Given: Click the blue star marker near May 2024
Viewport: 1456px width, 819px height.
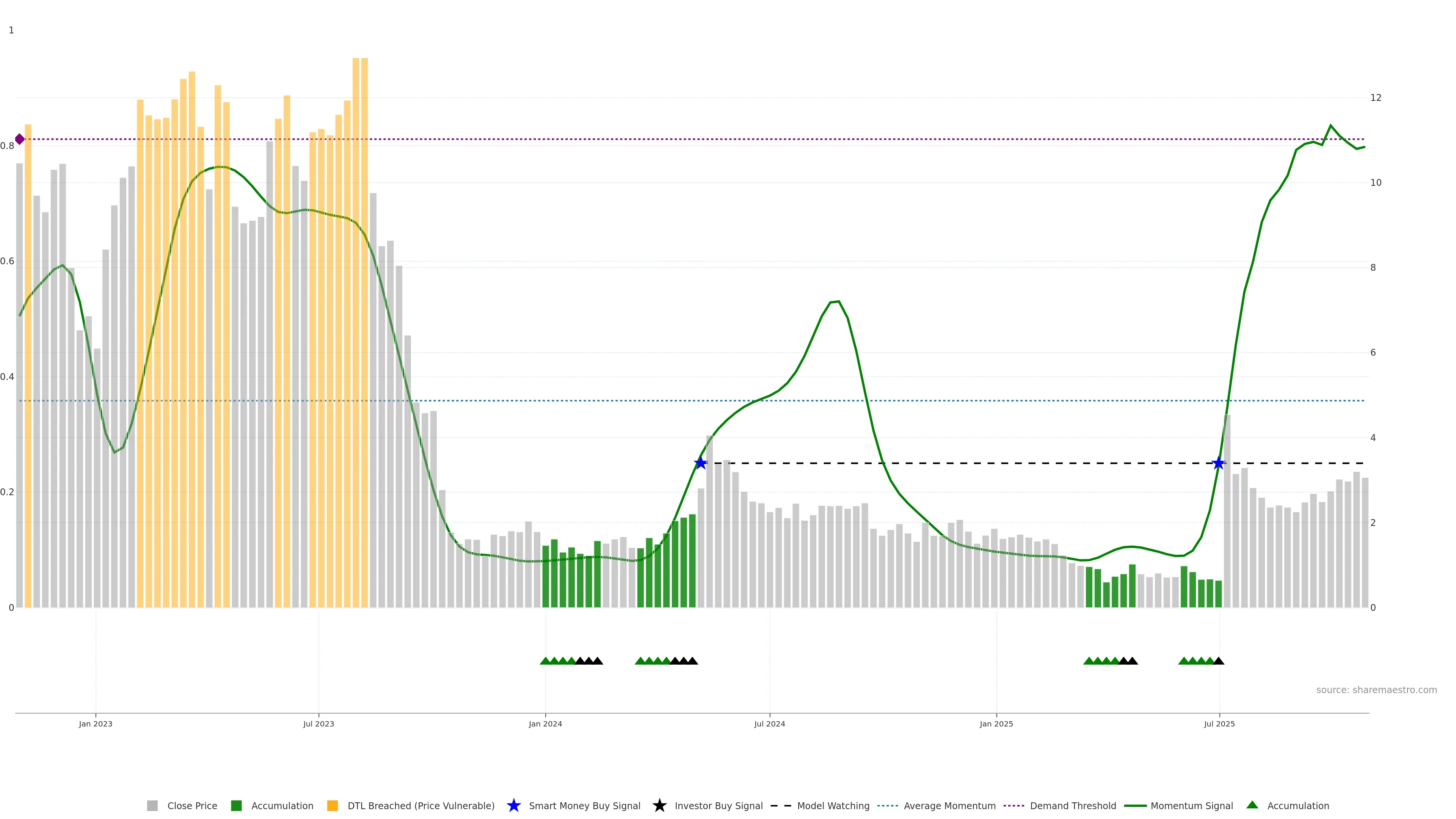Looking at the screenshot, I should [701, 463].
